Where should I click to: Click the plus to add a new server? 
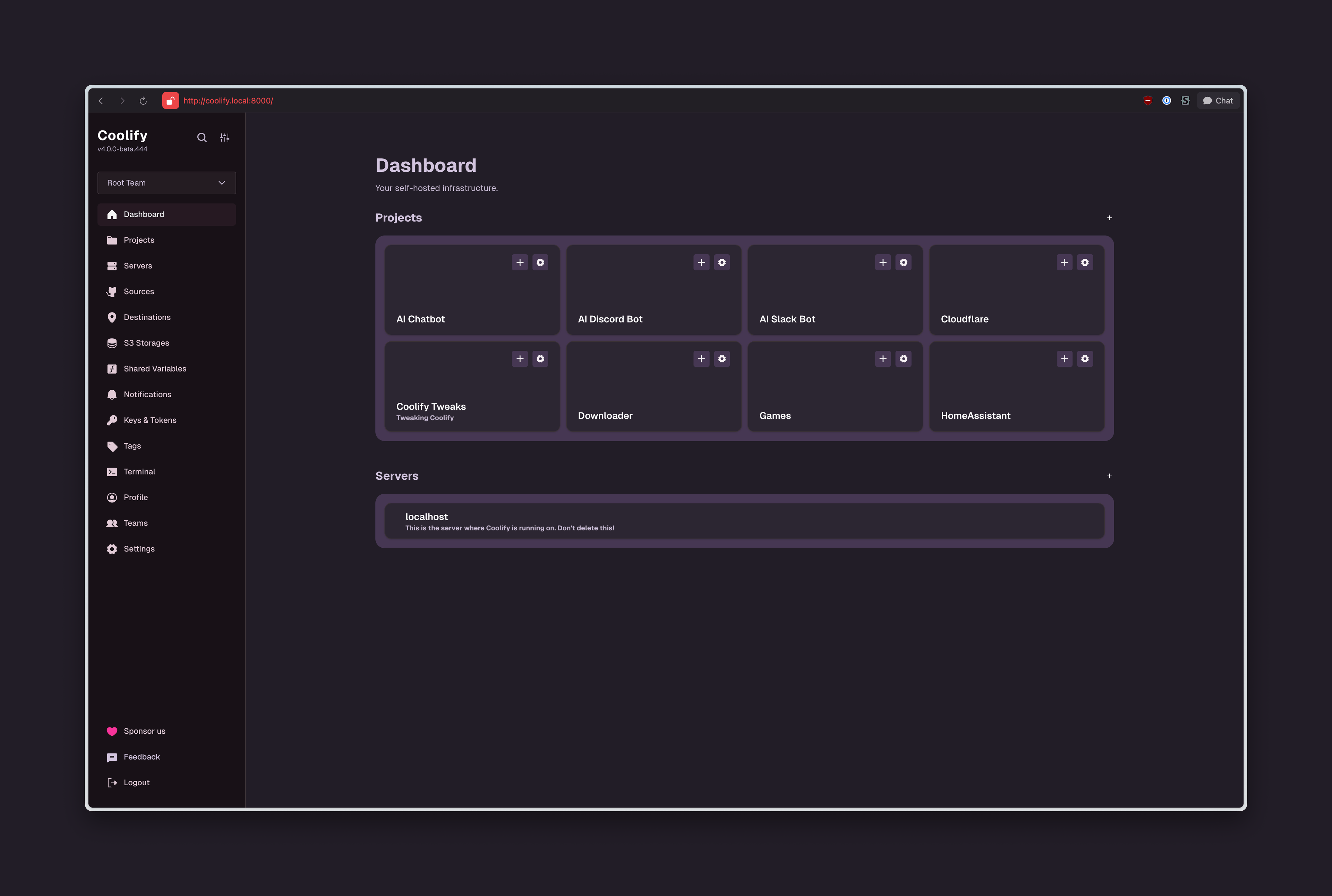pyautogui.click(x=1109, y=476)
